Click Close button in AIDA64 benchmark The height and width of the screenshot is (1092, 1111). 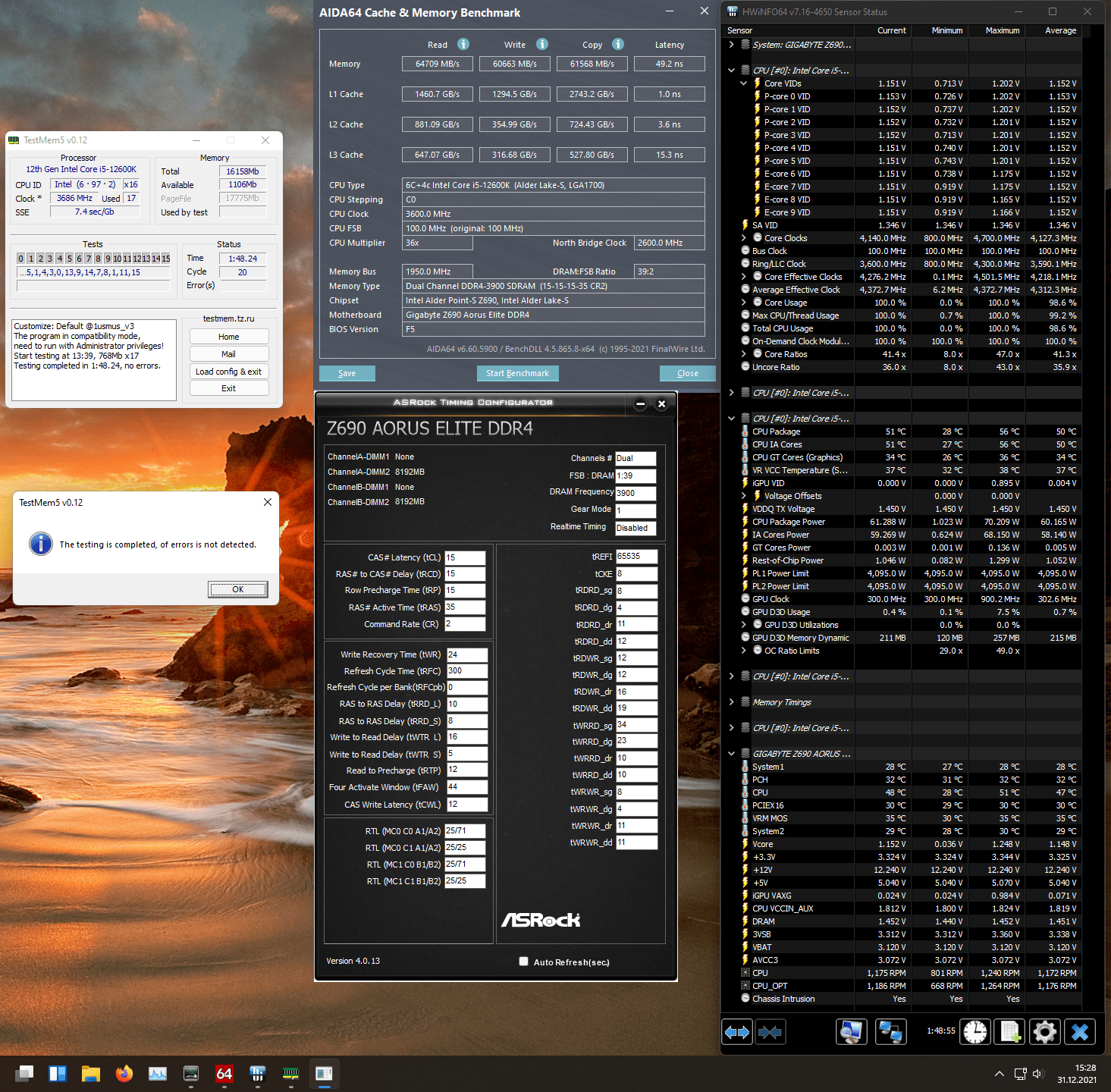pos(687,373)
